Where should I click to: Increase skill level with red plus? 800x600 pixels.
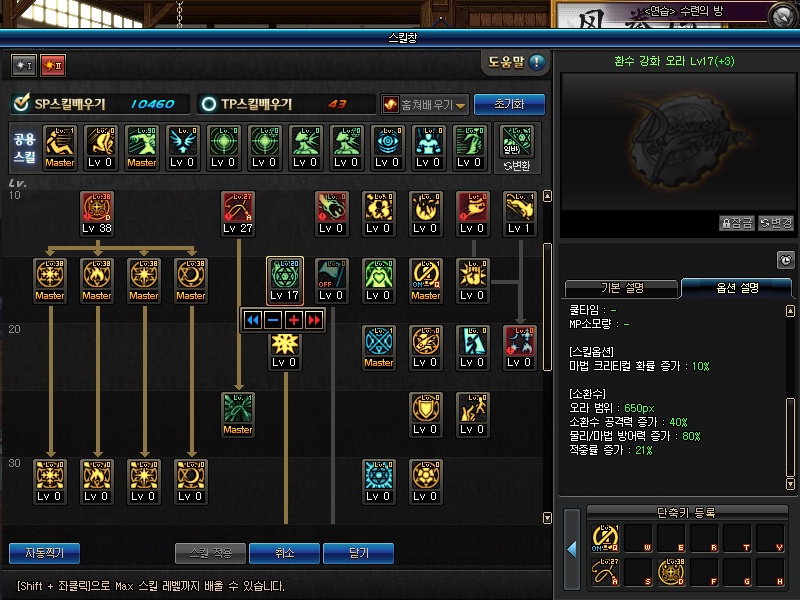click(294, 320)
